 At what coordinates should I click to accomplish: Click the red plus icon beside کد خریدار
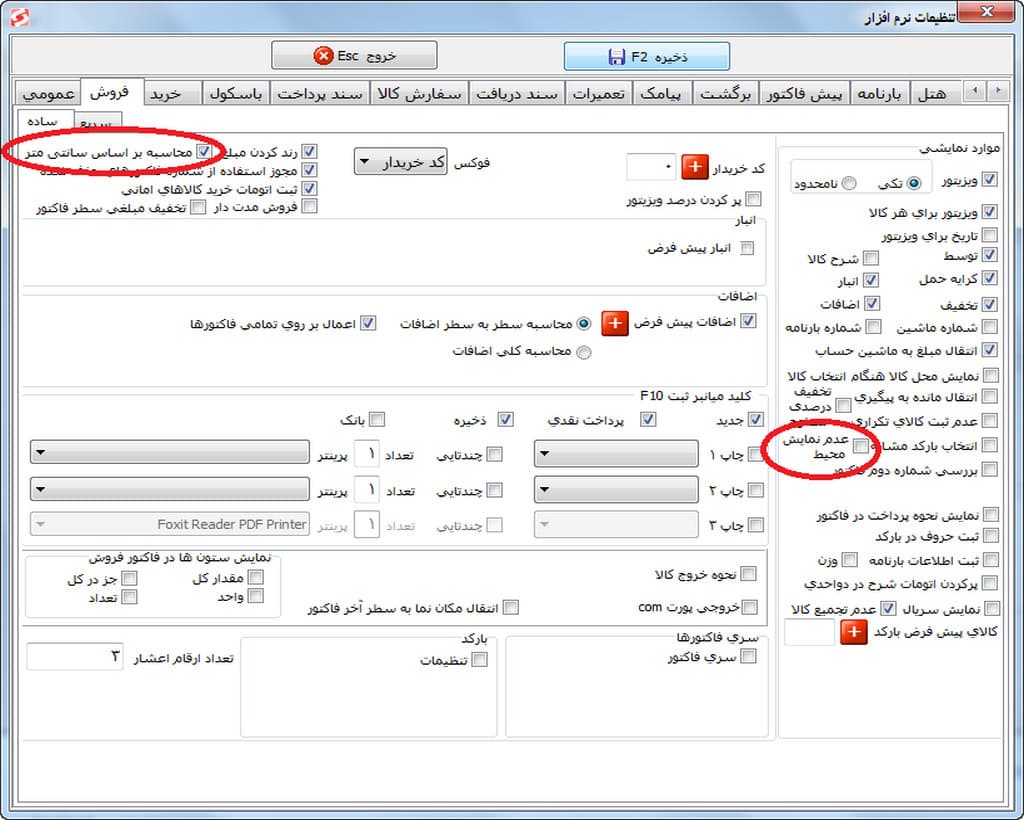tap(695, 167)
